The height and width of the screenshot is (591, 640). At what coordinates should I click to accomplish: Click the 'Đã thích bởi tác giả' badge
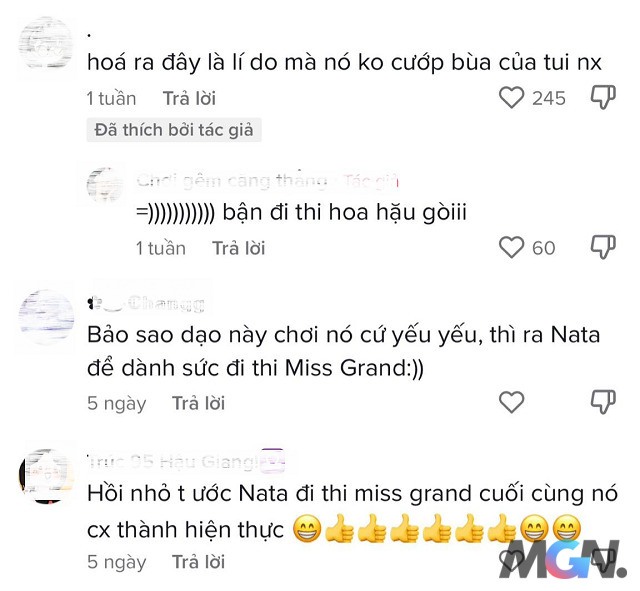coord(174,130)
